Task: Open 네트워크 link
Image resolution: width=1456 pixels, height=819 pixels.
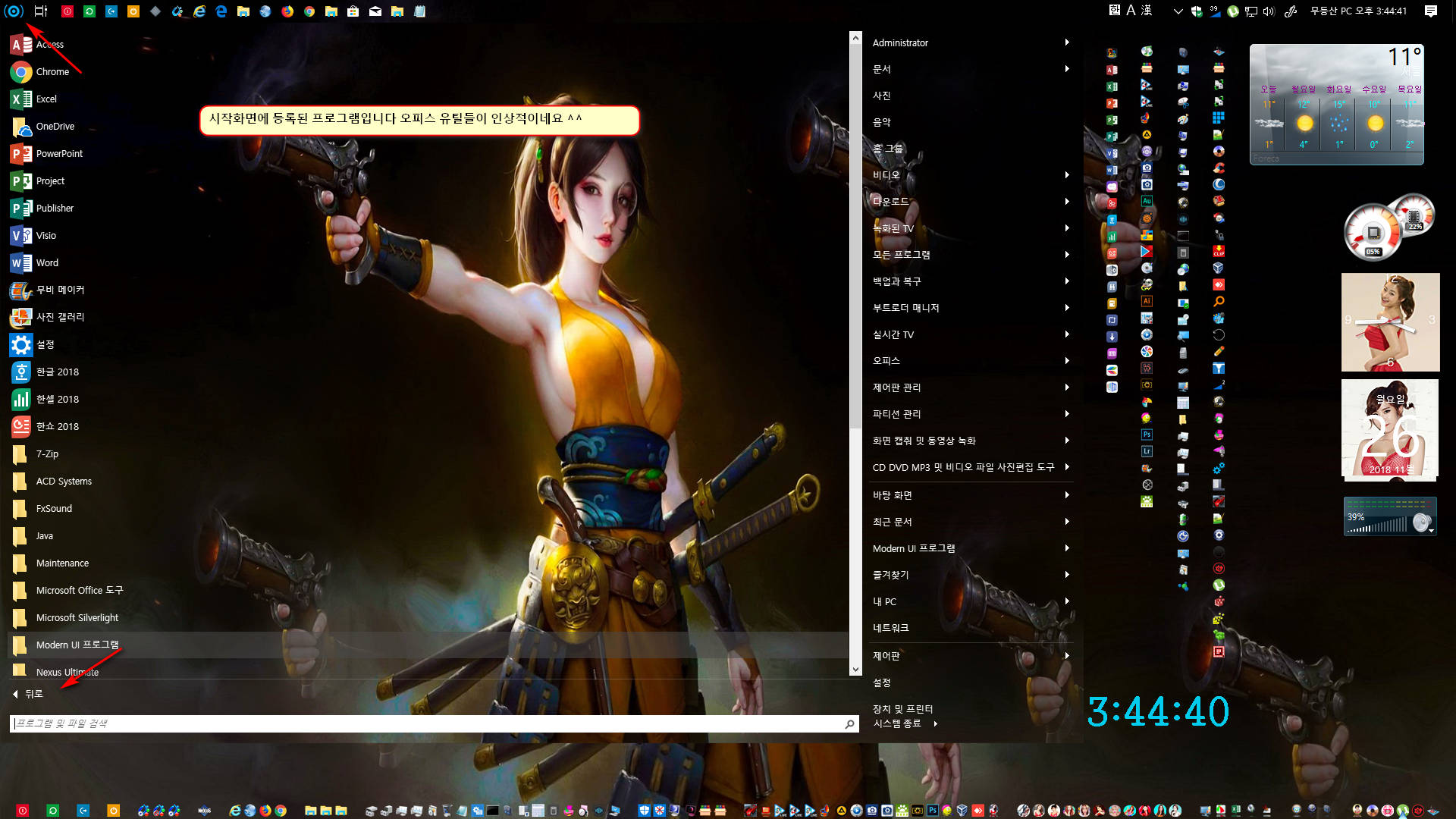Action: 891,628
